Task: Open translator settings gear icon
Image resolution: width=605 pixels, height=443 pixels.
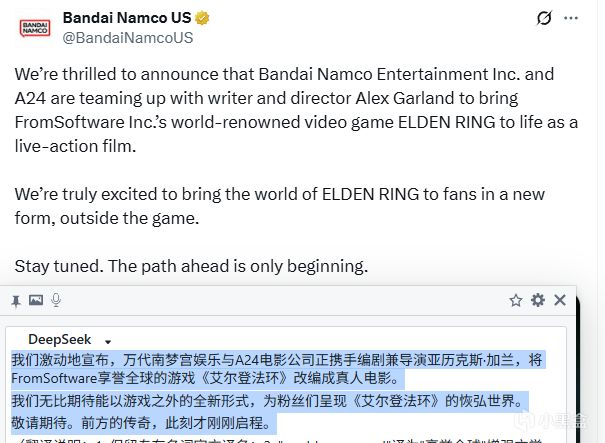Action: click(538, 300)
